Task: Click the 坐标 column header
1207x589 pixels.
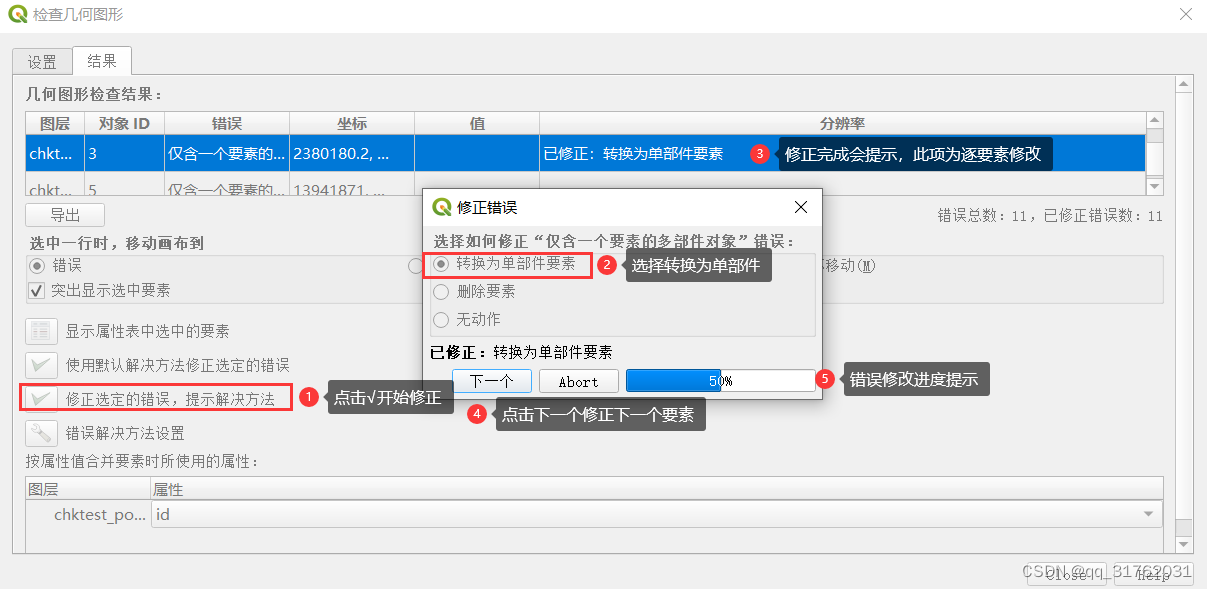Action: 352,123
